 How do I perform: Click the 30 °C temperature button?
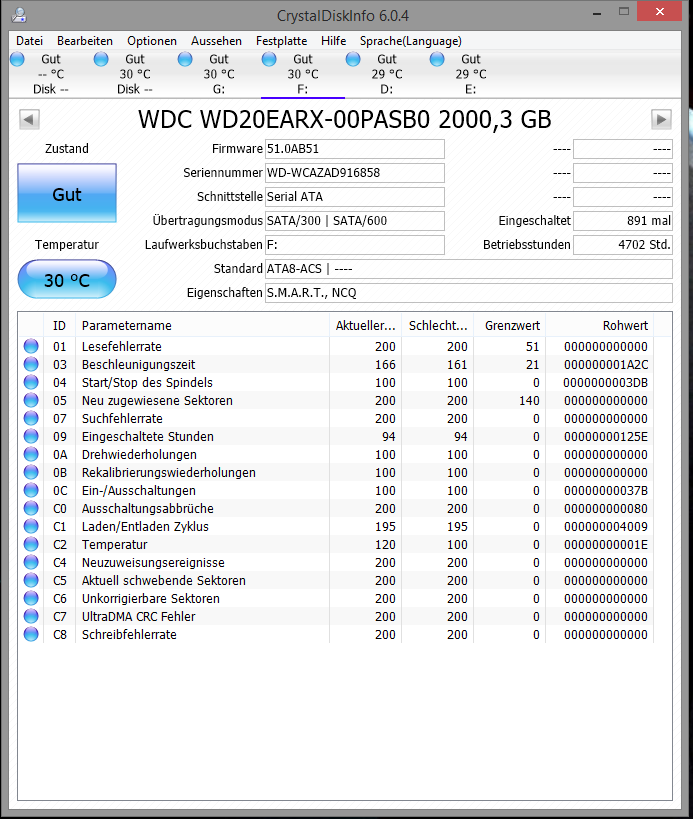[x=67, y=280]
